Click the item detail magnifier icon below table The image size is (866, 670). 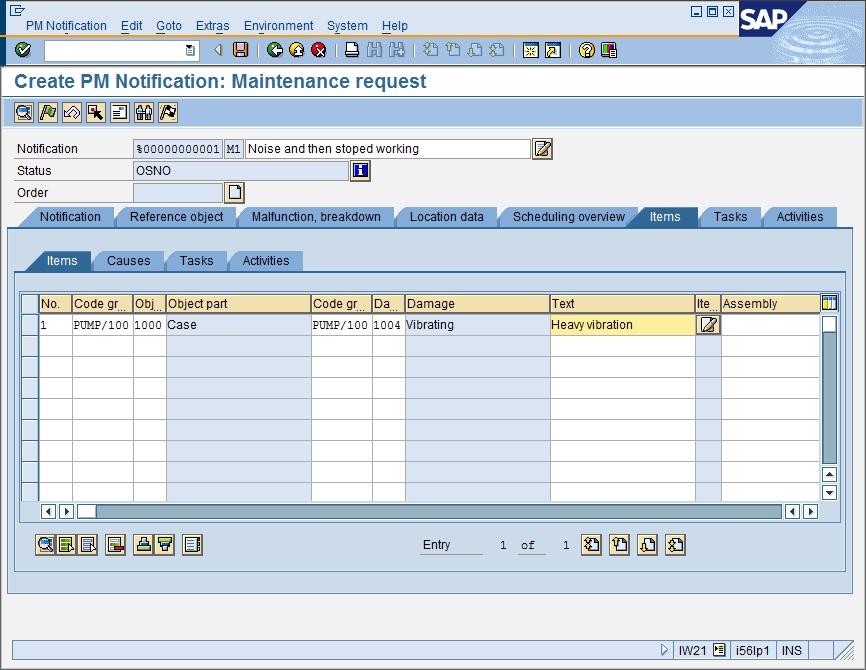click(x=45, y=545)
